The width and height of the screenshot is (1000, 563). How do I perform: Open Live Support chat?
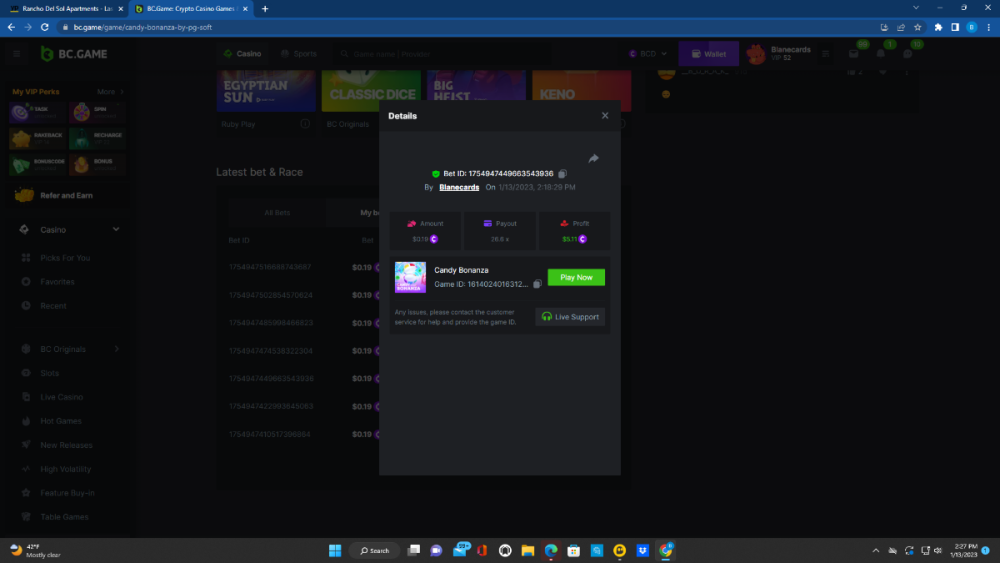(570, 317)
